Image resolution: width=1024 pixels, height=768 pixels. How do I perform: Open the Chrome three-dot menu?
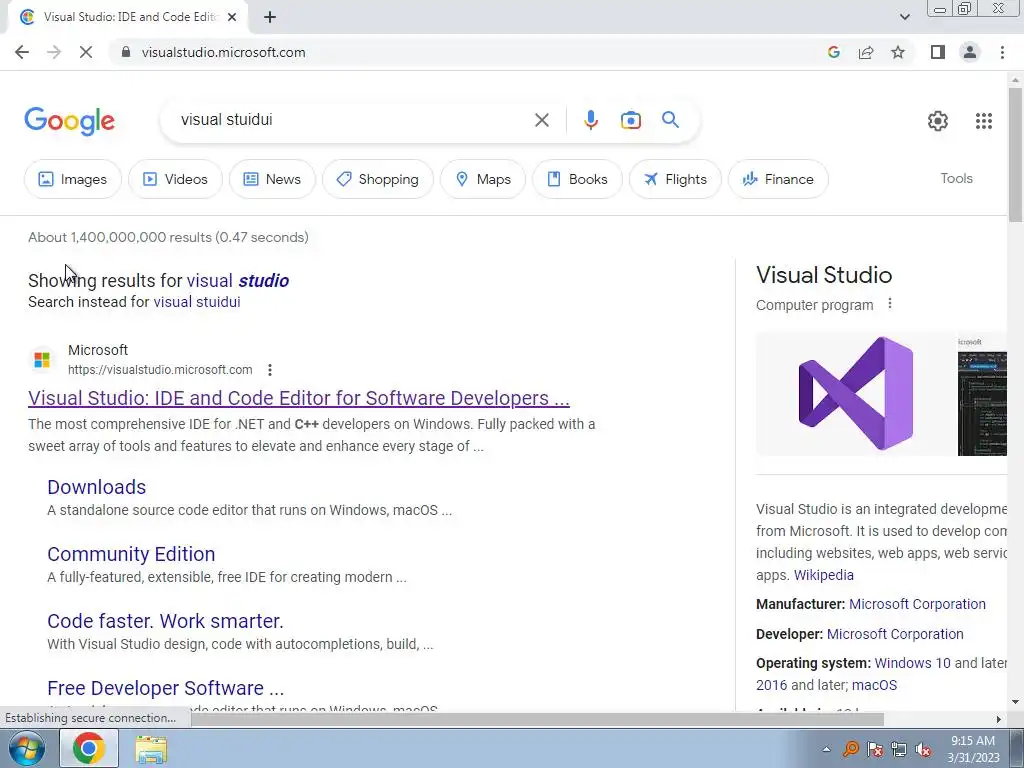(x=1002, y=52)
